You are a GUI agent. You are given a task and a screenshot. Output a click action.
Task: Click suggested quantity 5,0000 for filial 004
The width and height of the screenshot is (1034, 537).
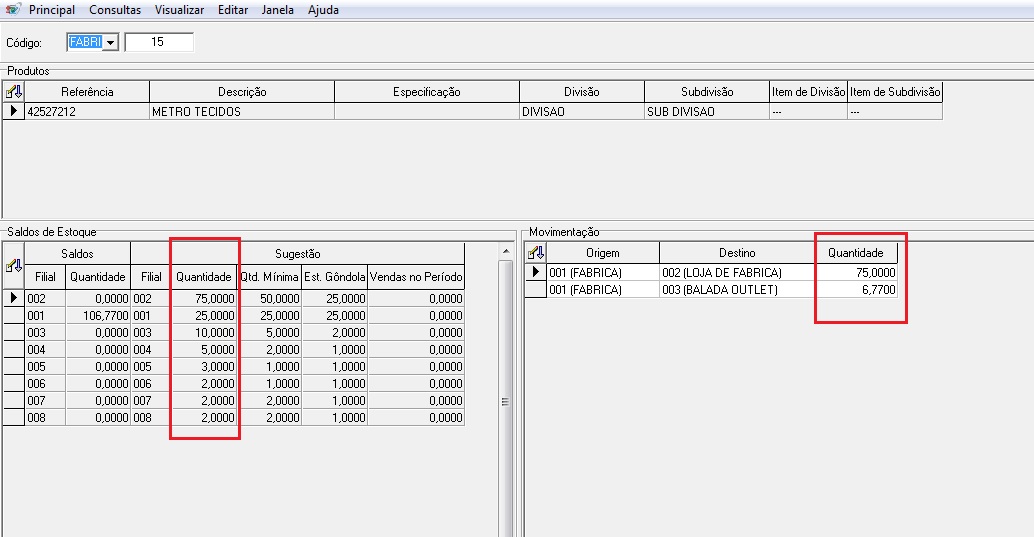pos(204,350)
